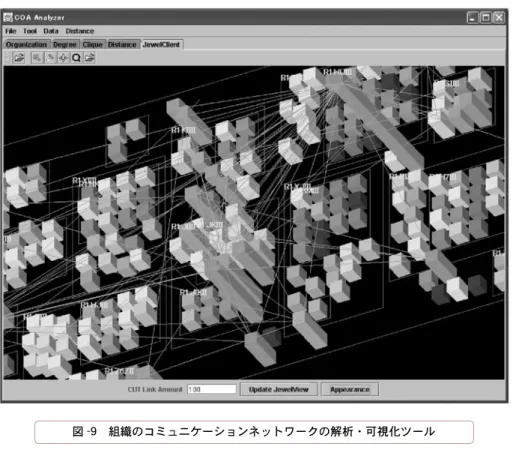513x450 pixels.
Task: Switch to the Degree tab
Action: pyautogui.click(x=65, y=44)
